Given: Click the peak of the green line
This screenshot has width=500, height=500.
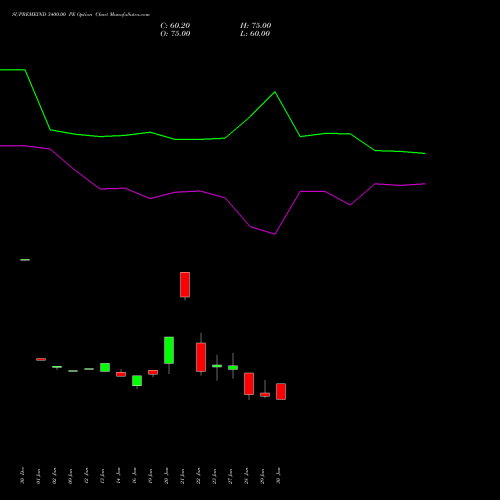Looking at the screenshot, I should [275, 92].
